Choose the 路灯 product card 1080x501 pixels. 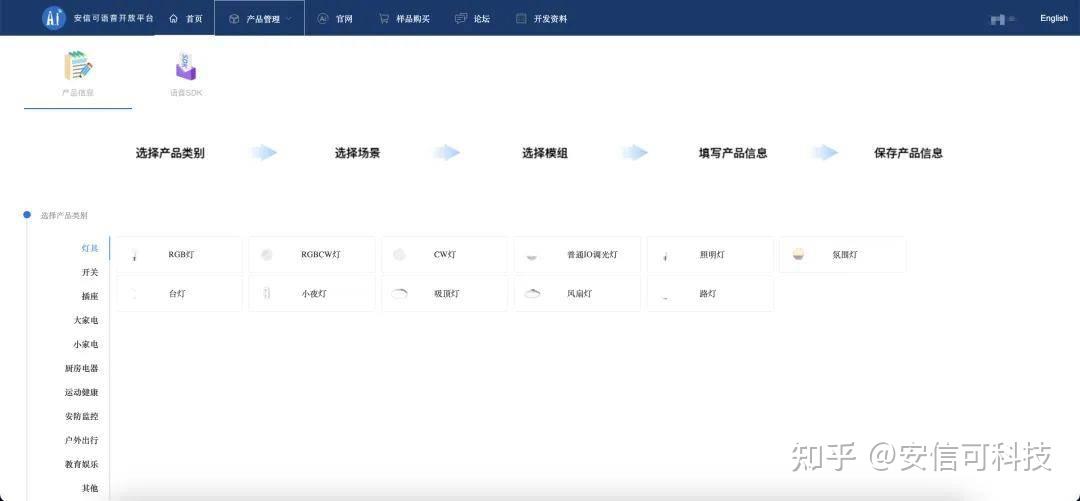(710, 294)
